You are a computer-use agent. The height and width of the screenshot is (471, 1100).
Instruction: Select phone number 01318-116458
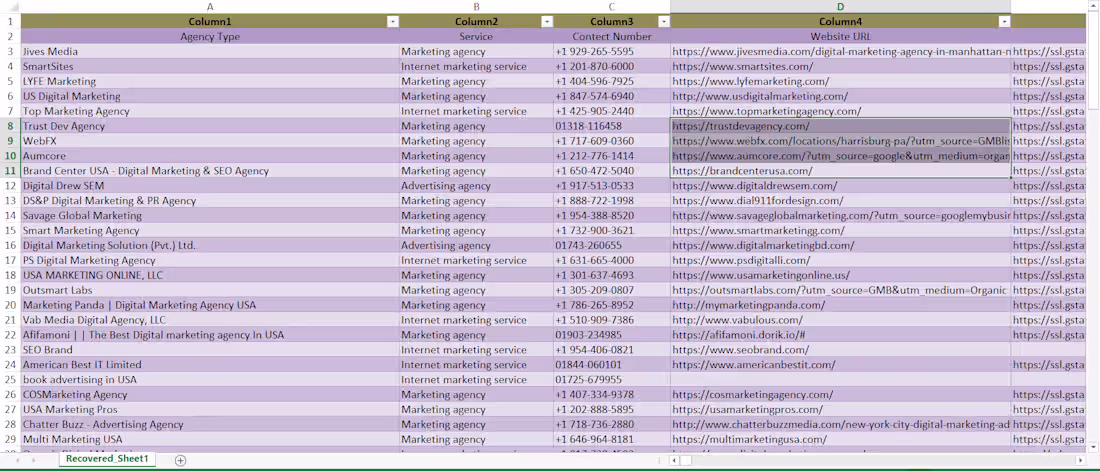[x=612, y=126]
